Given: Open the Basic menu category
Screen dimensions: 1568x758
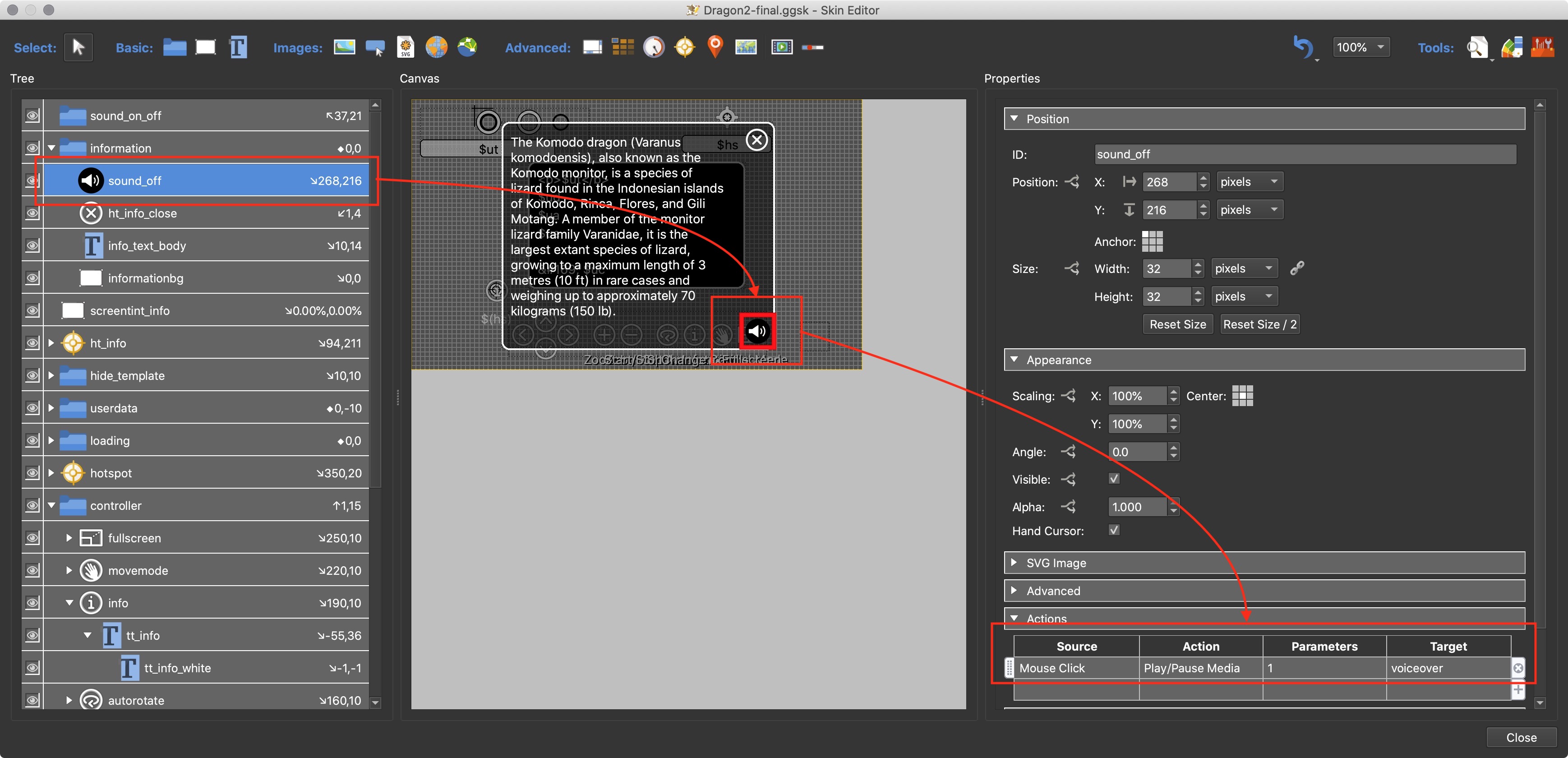Looking at the screenshot, I should [x=134, y=47].
